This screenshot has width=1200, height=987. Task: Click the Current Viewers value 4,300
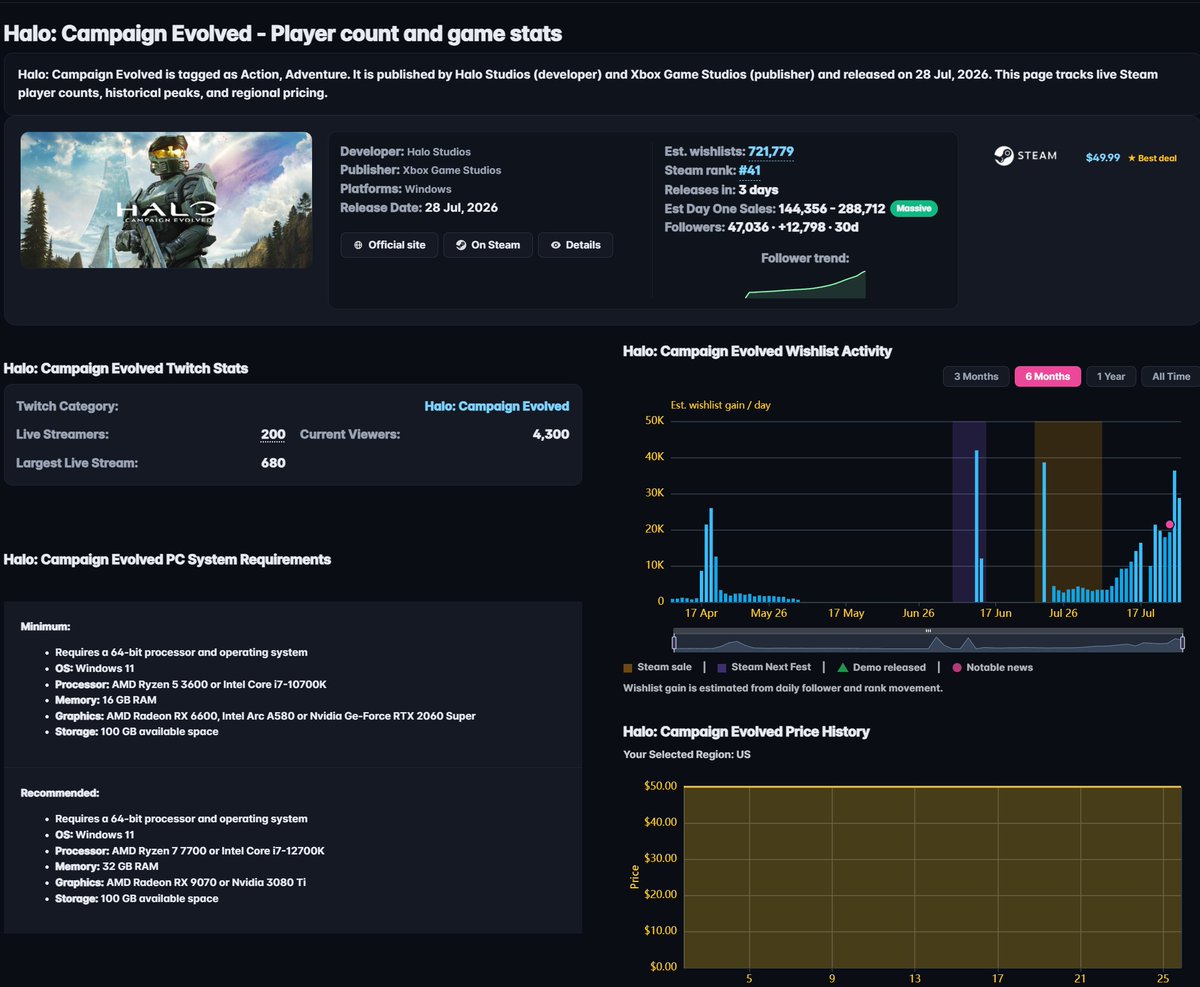click(x=551, y=435)
